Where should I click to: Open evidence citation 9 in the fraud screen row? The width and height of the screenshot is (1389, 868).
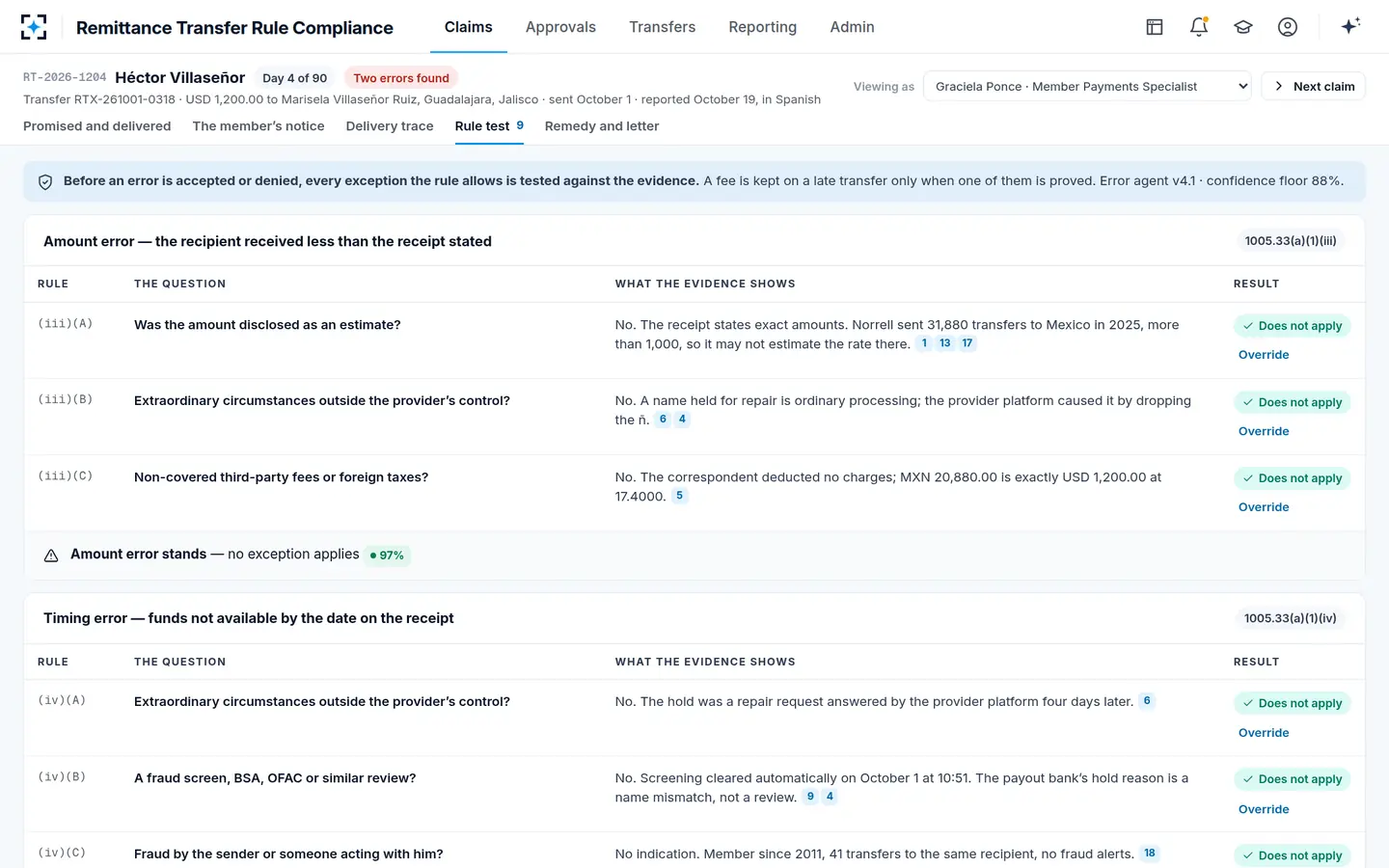[810, 797]
